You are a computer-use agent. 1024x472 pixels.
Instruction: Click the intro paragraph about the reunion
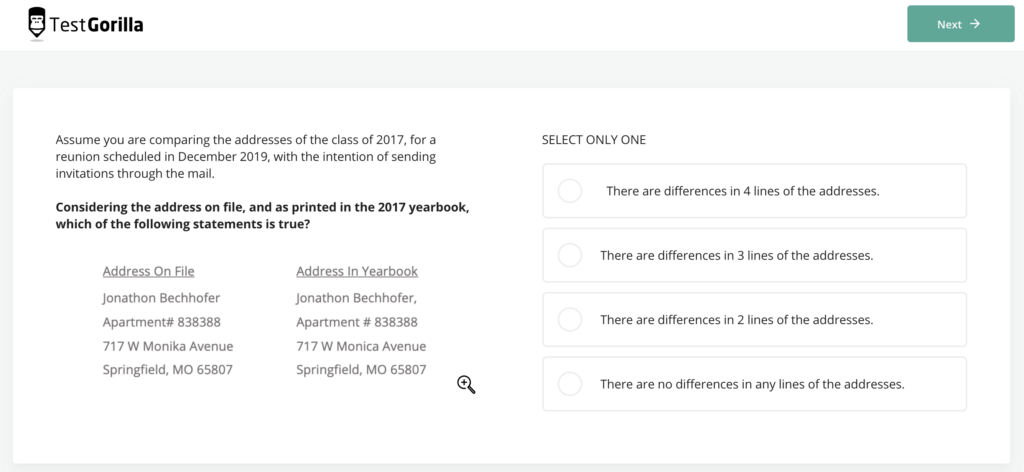pyautogui.click(x=246, y=156)
